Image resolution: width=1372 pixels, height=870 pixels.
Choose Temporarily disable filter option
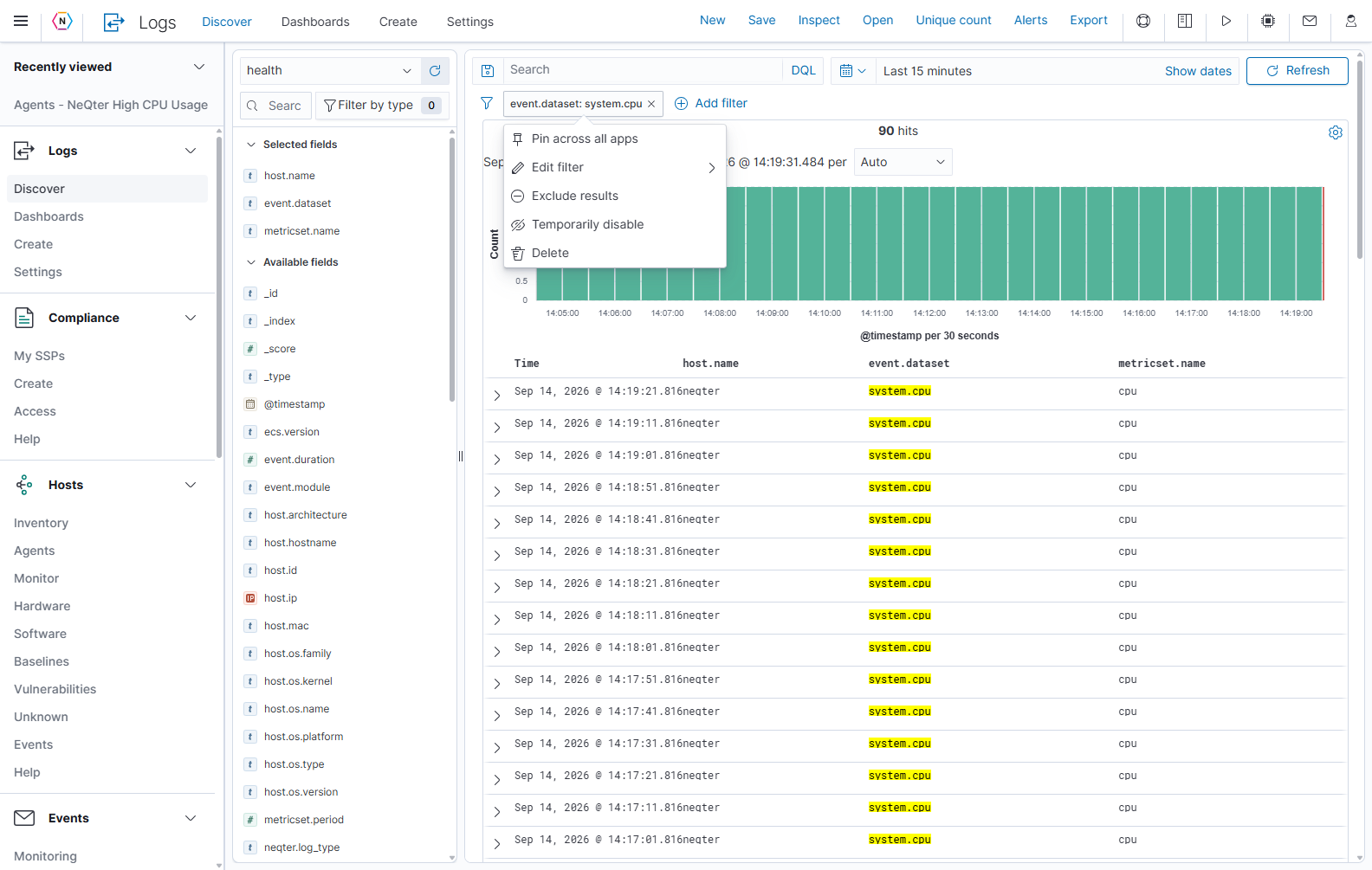[615, 224]
